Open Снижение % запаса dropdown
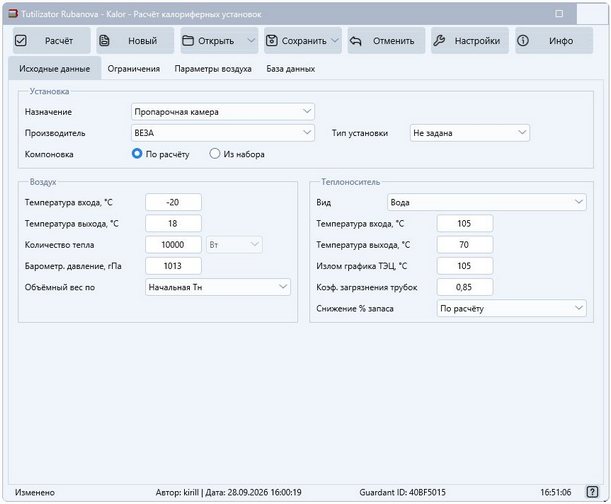611x504 pixels. click(511, 308)
